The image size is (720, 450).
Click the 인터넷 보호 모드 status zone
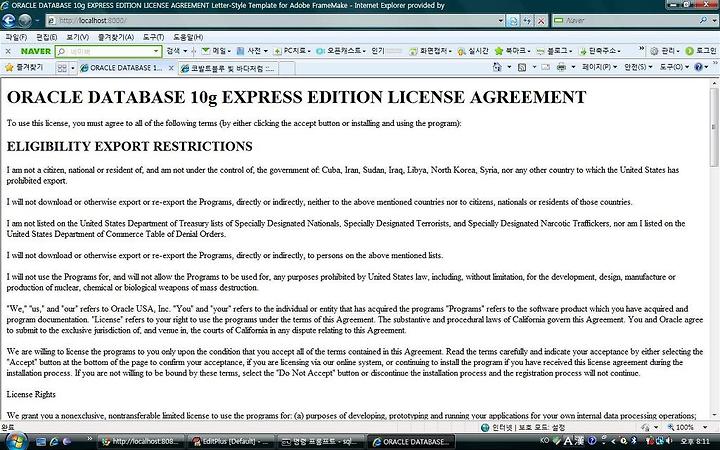pos(523,428)
